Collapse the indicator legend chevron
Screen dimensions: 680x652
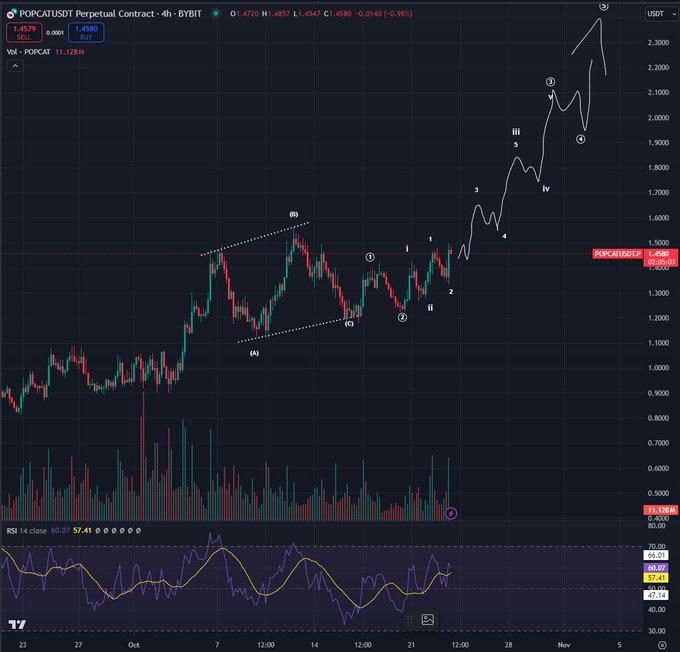[x=15, y=65]
